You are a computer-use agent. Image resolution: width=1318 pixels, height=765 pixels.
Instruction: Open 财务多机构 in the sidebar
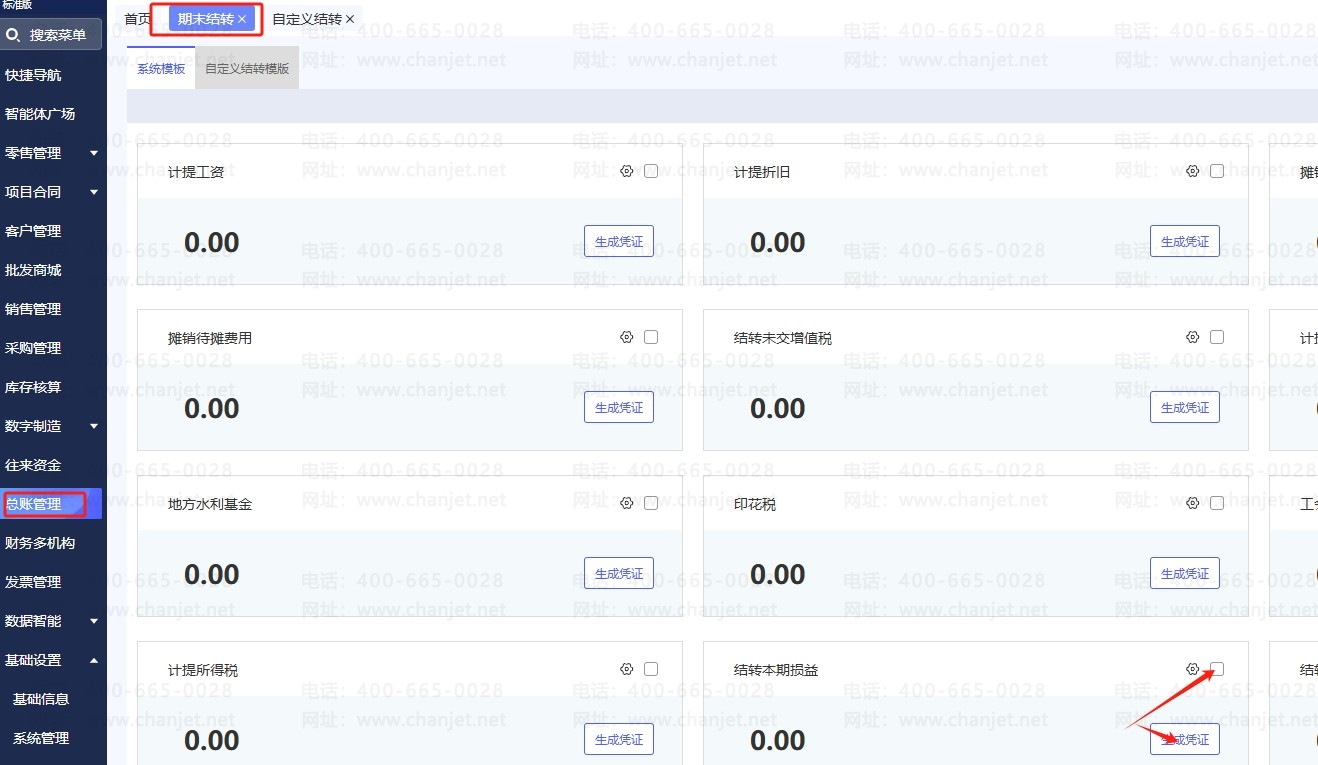pyautogui.click(x=40, y=543)
